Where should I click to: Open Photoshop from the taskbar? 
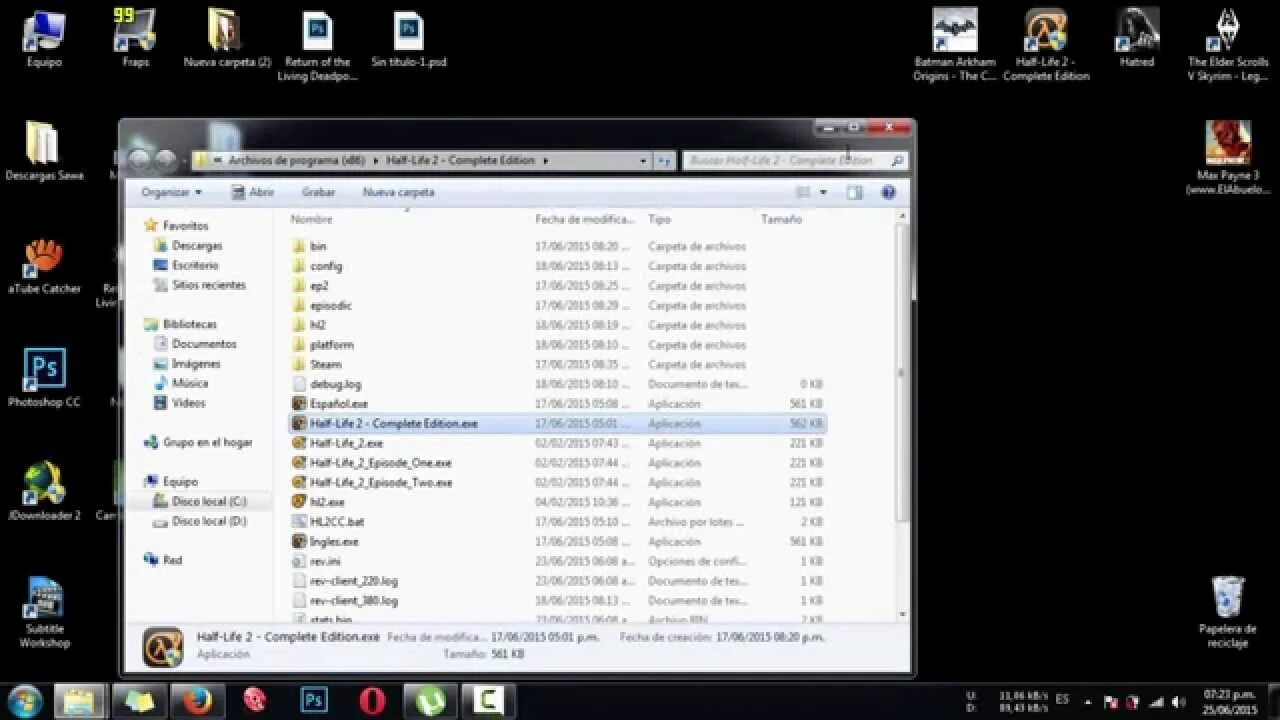pos(314,700)
